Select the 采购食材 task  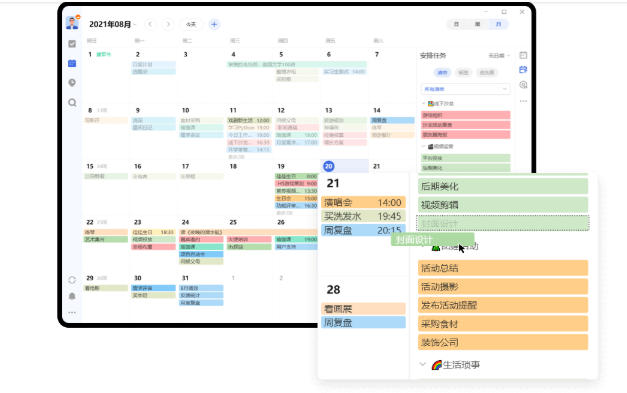point(503,324)
